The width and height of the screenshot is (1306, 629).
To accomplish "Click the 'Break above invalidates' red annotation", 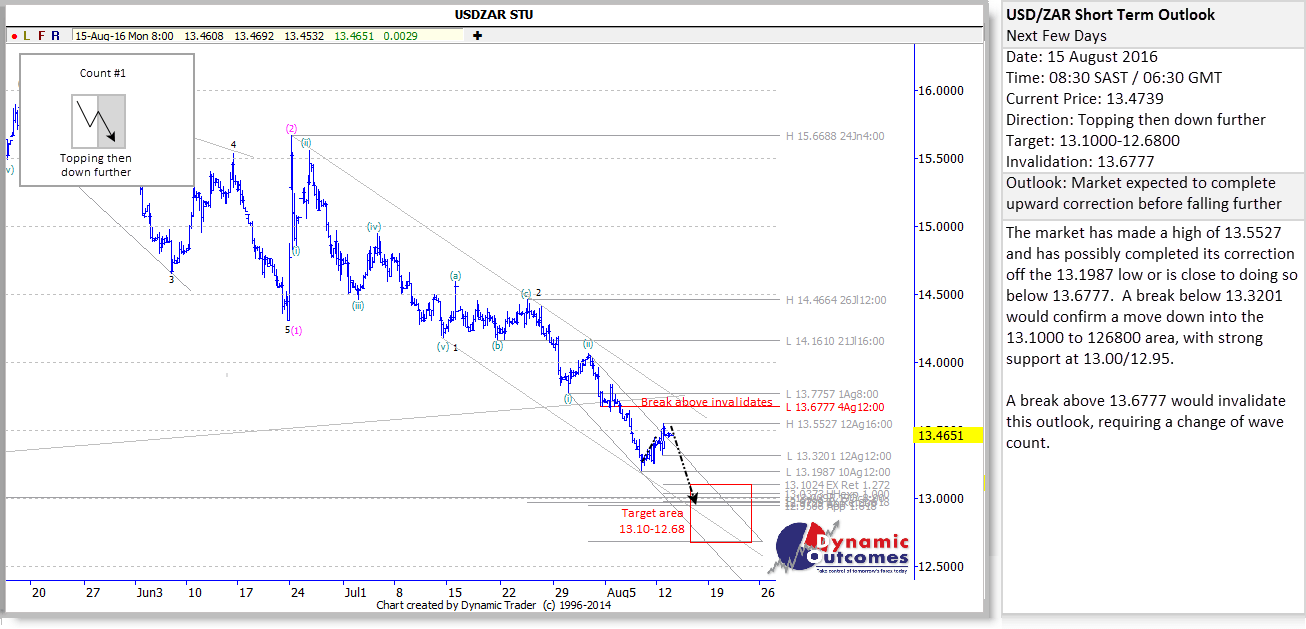I will (x=706, y=402).
